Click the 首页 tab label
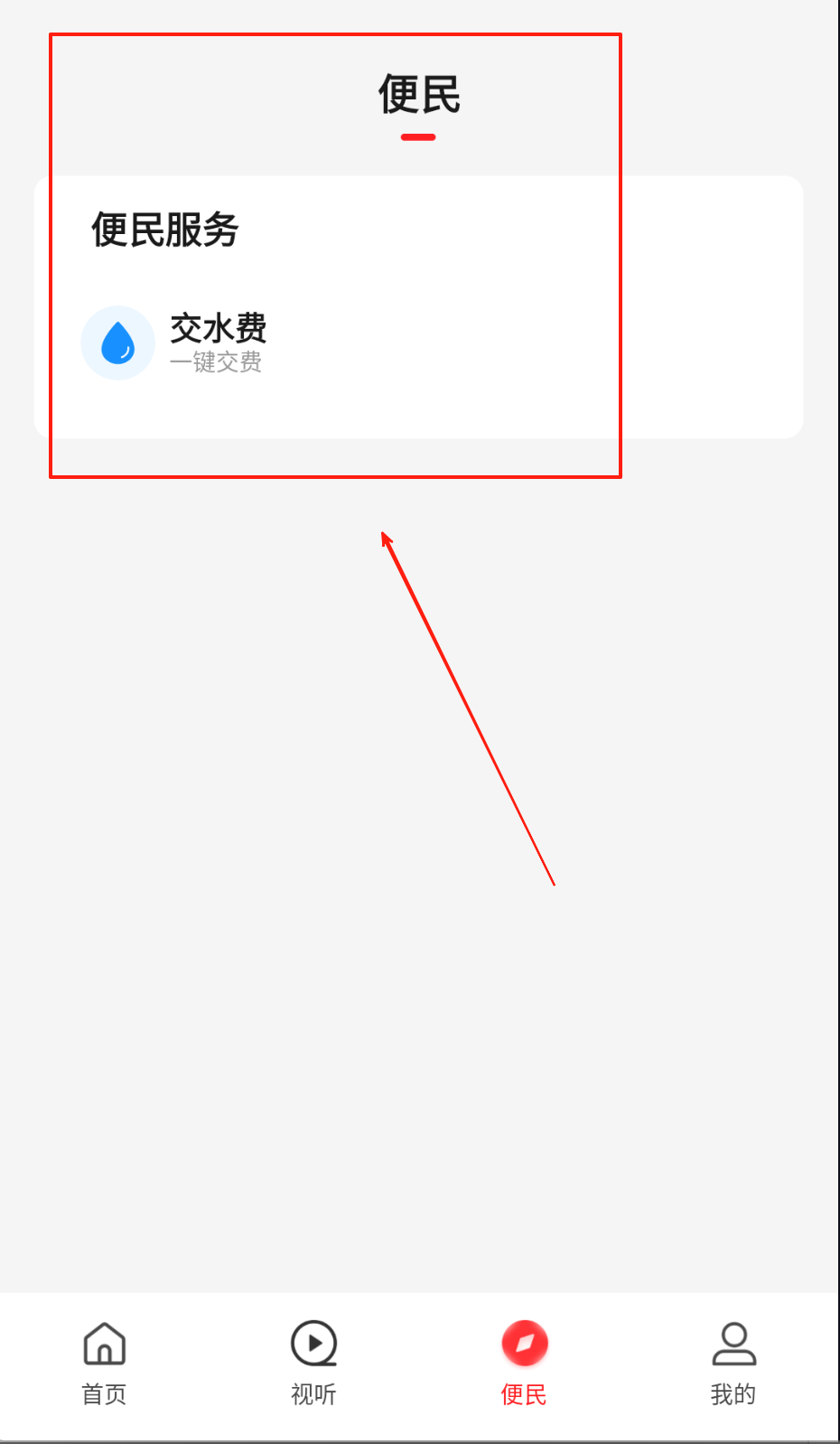Viewport: 840px width, 1444px height. [x=105, y=1394]
